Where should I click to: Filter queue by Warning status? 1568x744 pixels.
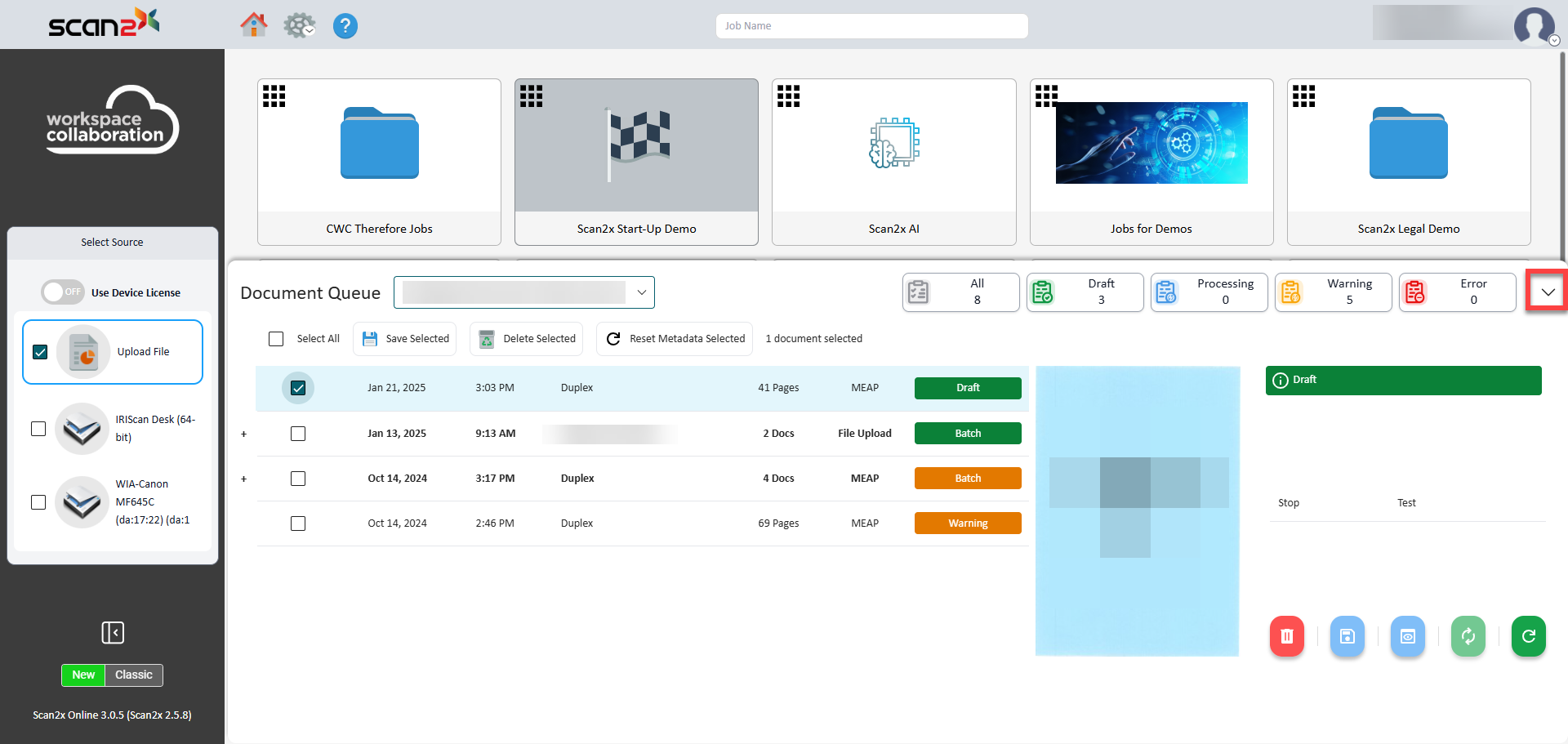(x=1333, y=292)
